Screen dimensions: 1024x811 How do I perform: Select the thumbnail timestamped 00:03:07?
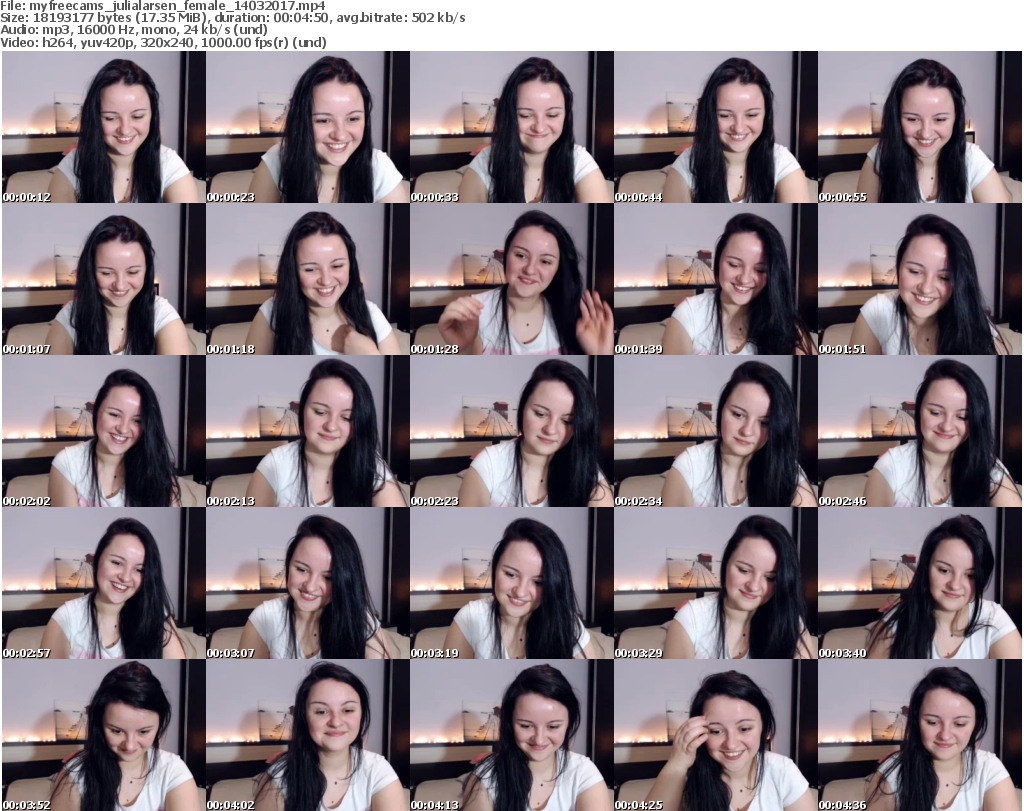[308, 583]
